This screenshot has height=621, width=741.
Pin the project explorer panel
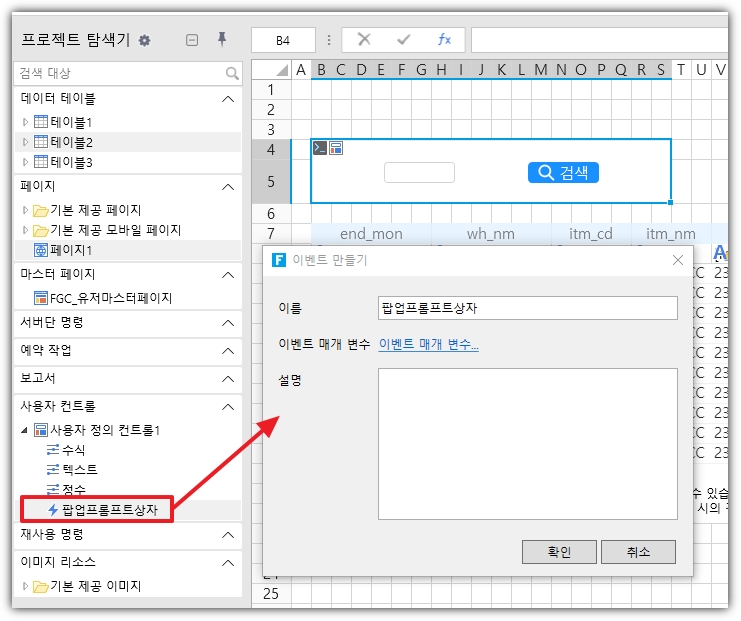pos(222,40)
